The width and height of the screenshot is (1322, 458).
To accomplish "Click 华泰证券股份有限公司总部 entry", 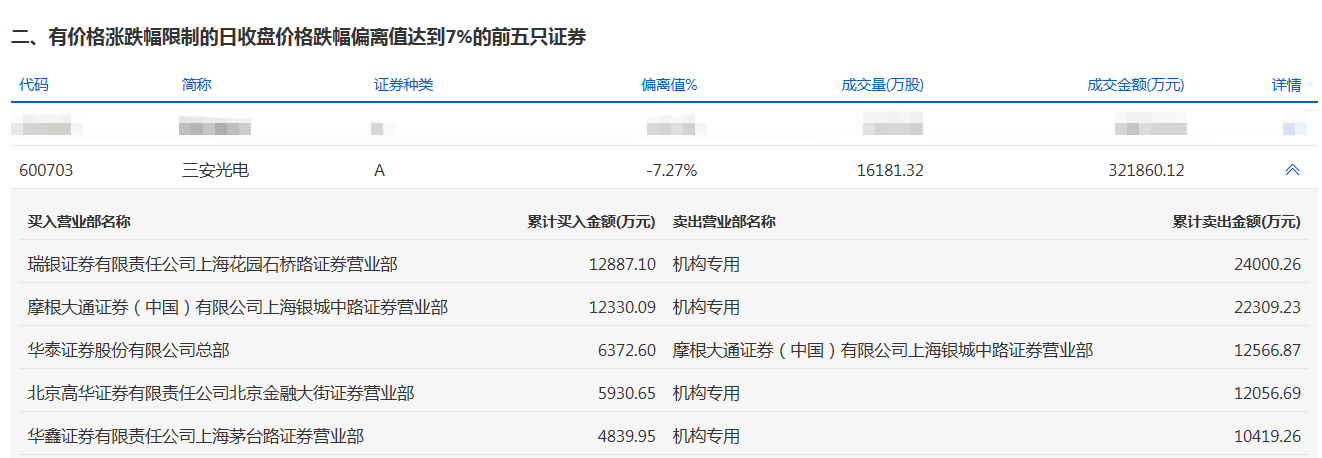I will click(x=129, y=351).
